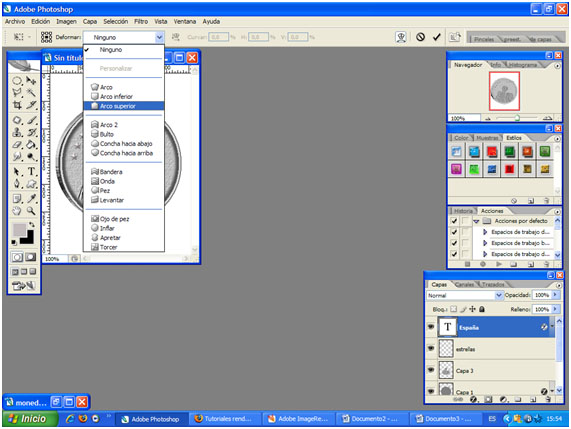Collapse the Acciones por defecto folder

476,221
